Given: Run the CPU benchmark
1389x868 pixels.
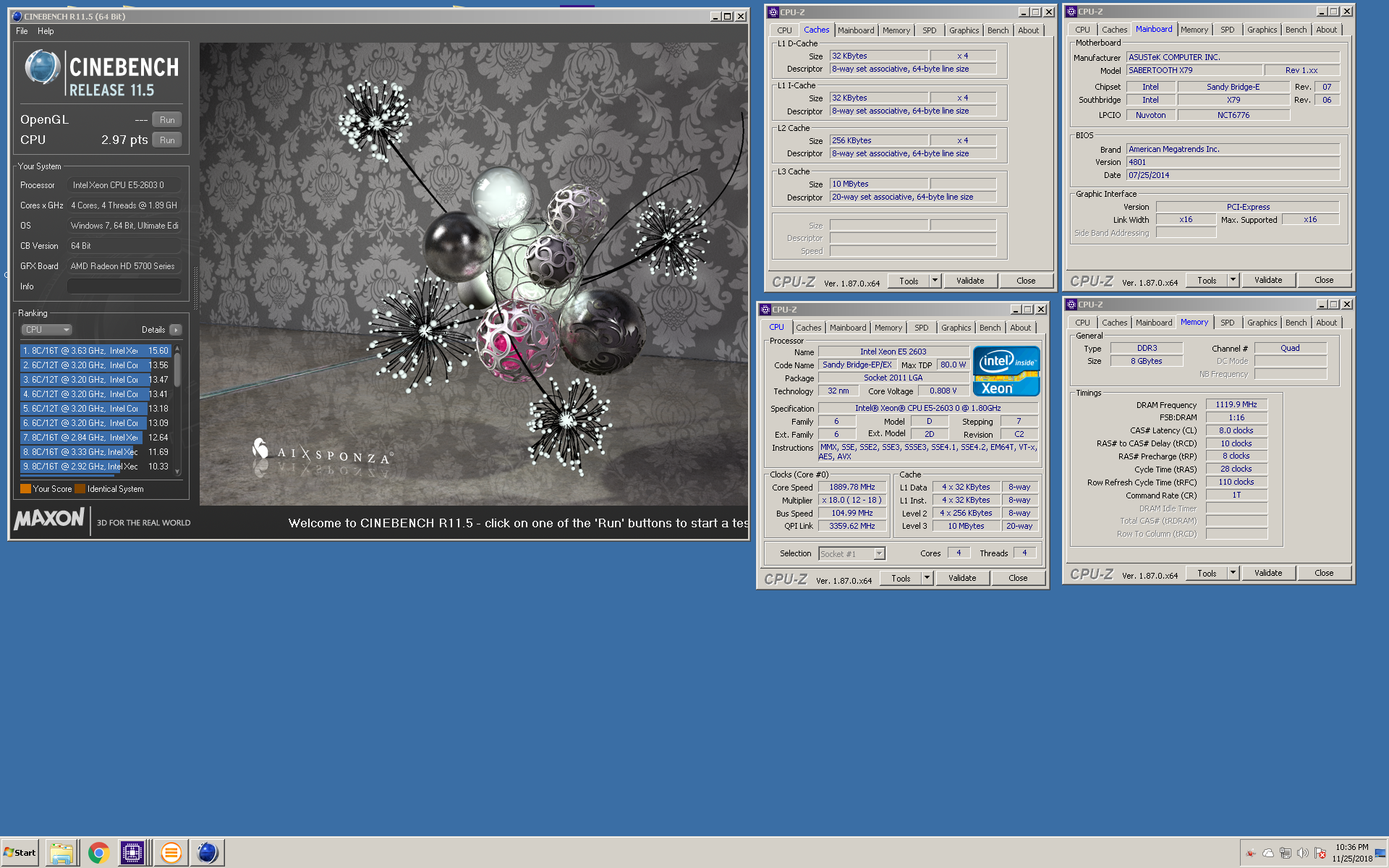Looking at the screenshot, I should [167, 140].
